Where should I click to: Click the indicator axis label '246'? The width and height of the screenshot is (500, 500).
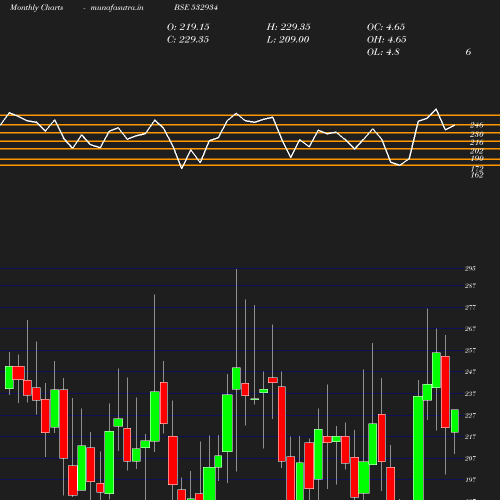477,125
